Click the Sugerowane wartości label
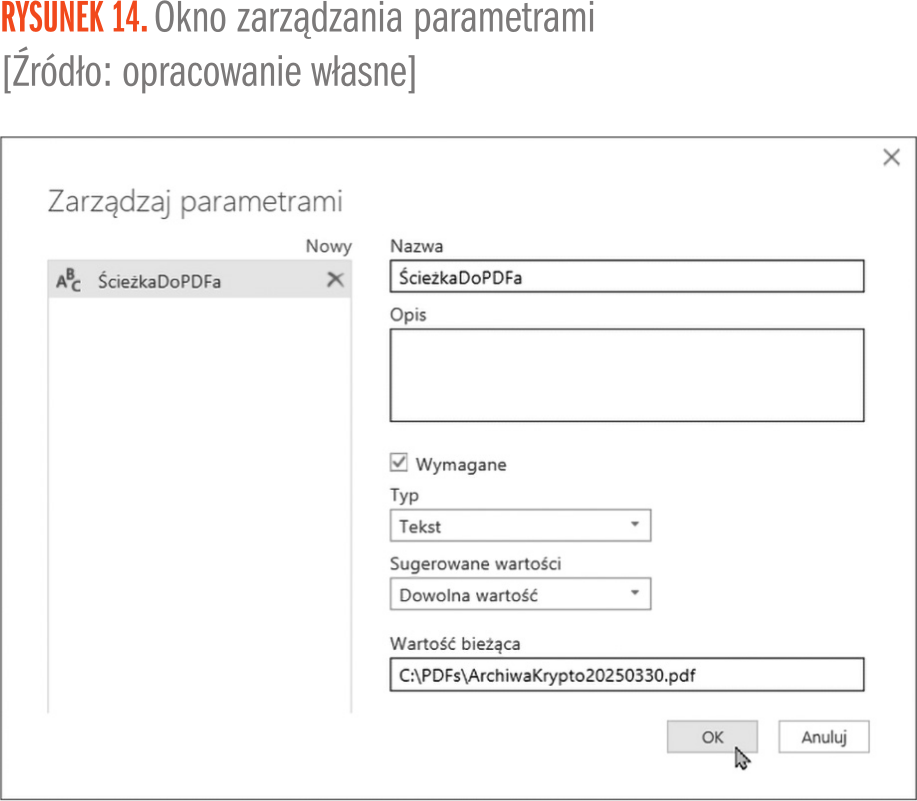Image resolution: width=917 pixels, height=801 pixels. [x=475, y=564]
